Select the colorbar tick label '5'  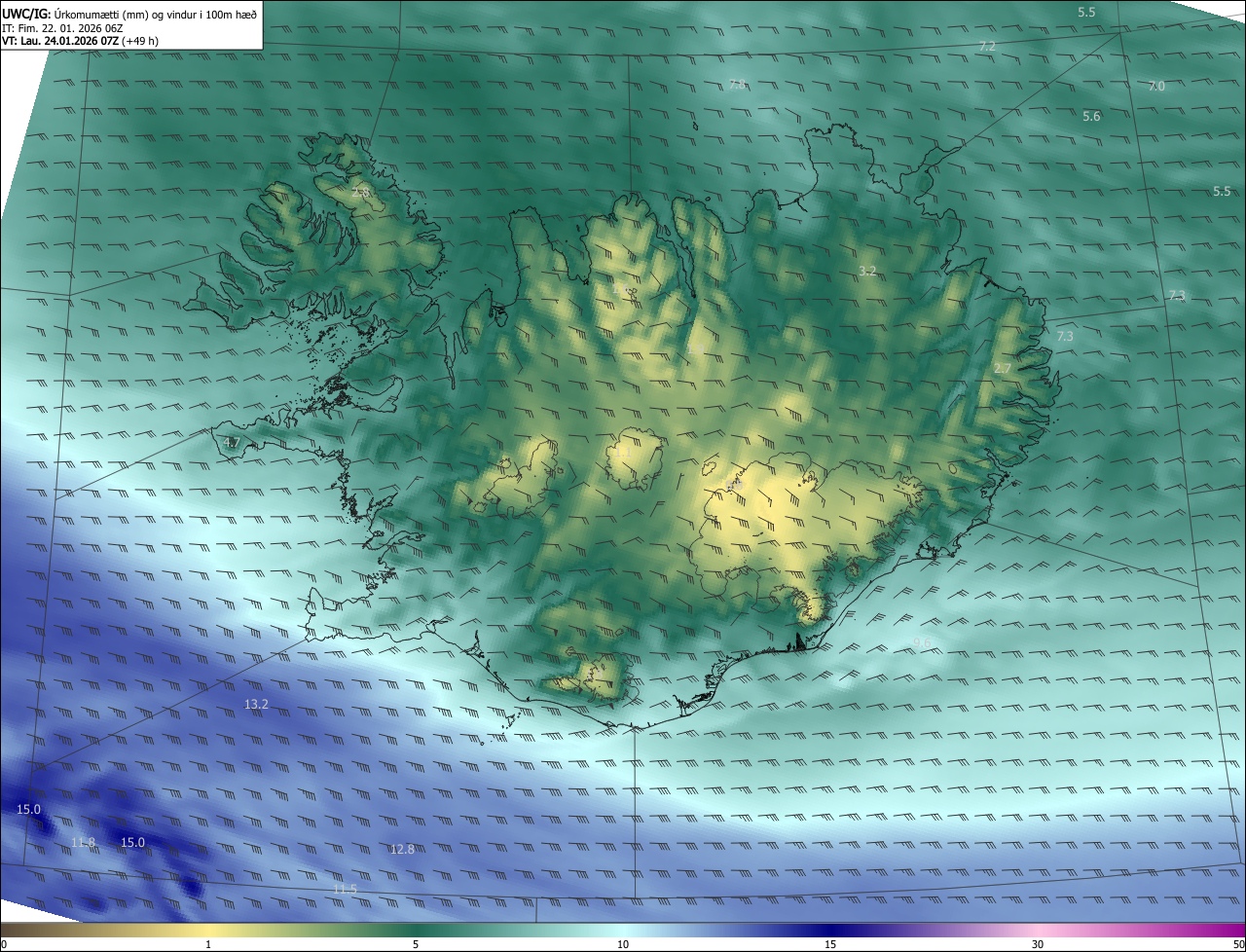coord(416,944)
